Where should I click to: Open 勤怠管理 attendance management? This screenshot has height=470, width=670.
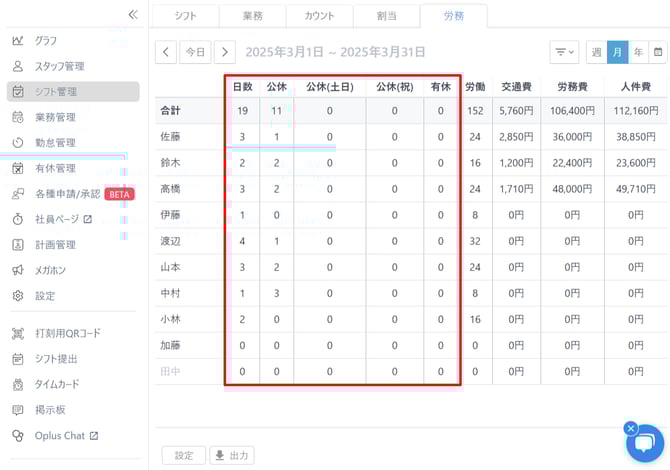point(54,143)
